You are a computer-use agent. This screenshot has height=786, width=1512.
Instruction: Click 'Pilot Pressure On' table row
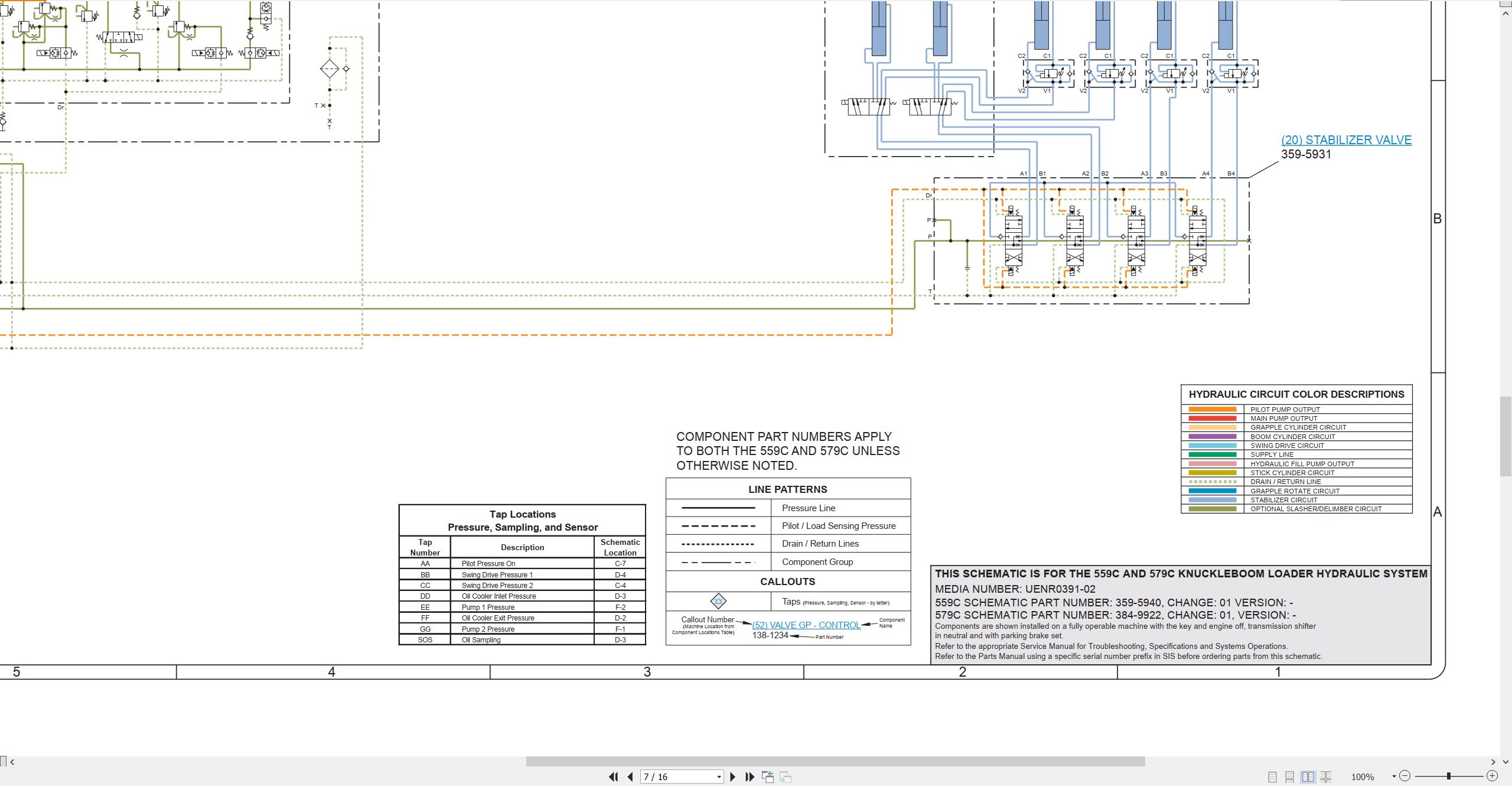522,563
